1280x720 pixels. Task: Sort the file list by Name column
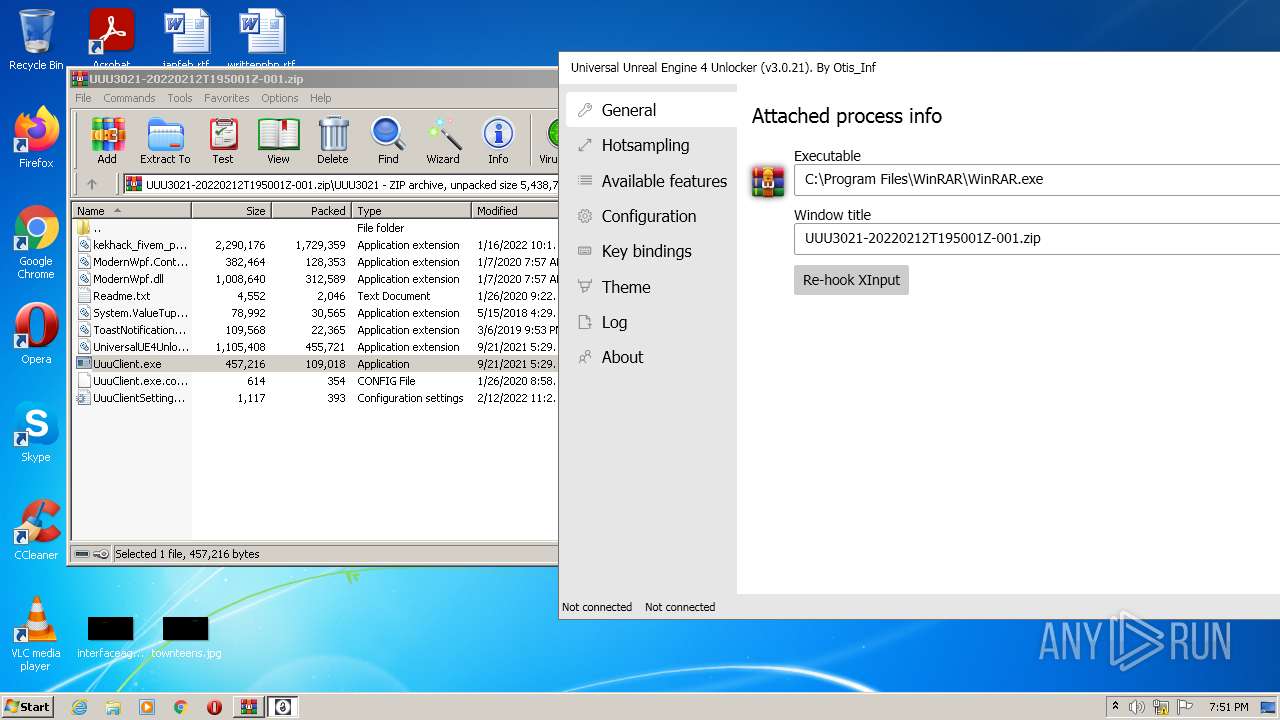click(x=131, y=210)
